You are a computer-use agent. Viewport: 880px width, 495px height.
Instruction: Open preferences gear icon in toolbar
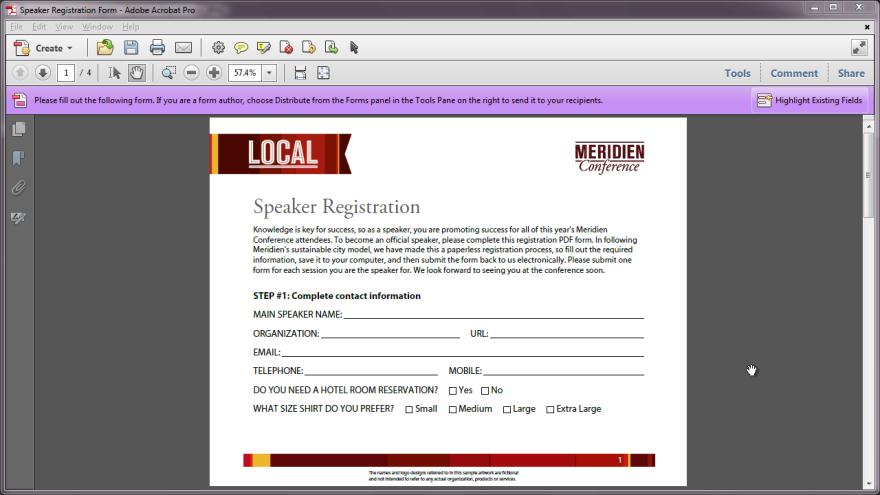(218, 48)
